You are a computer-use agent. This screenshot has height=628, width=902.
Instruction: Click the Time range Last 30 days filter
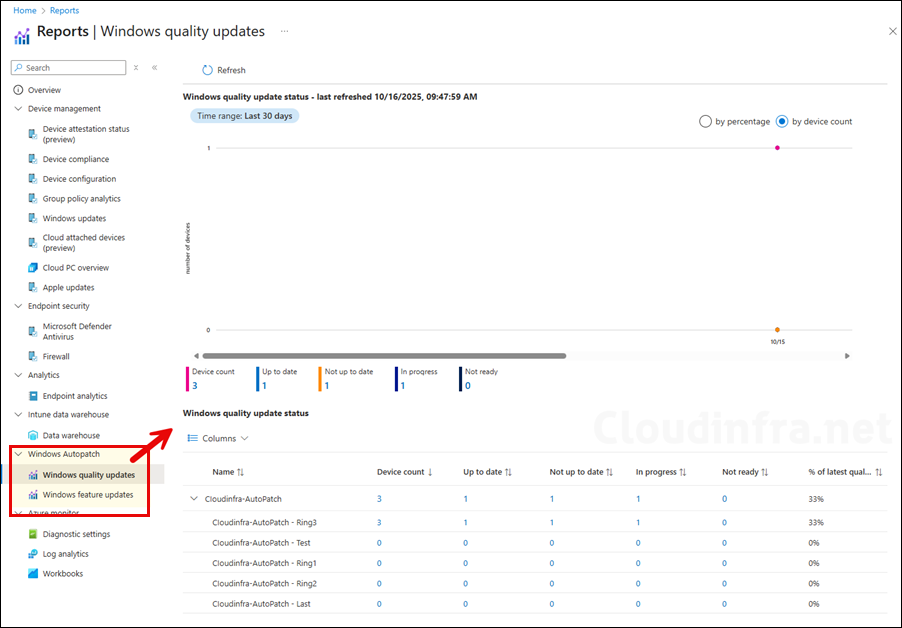pyautogui.click(x=245, y=116)
